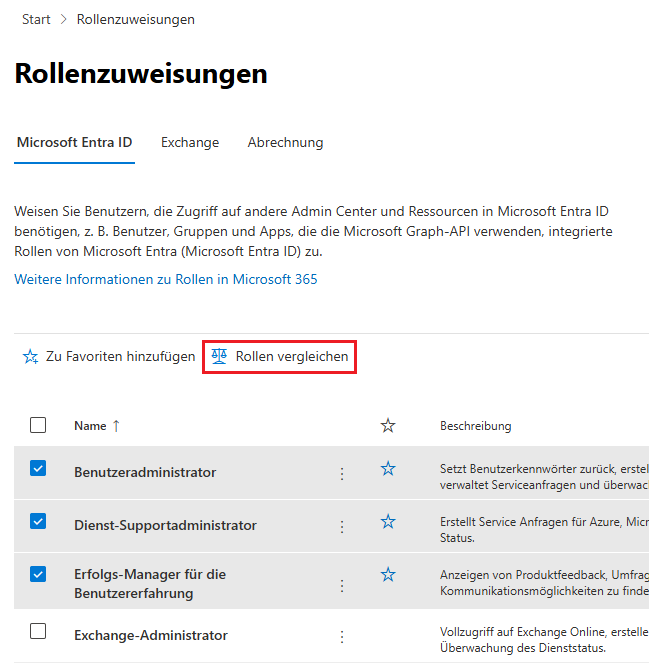This screenshot has width=664, height=663.
Task: Click the star icon beside Zu Favoriten hinzufügen
Action: tap(31, 357)
